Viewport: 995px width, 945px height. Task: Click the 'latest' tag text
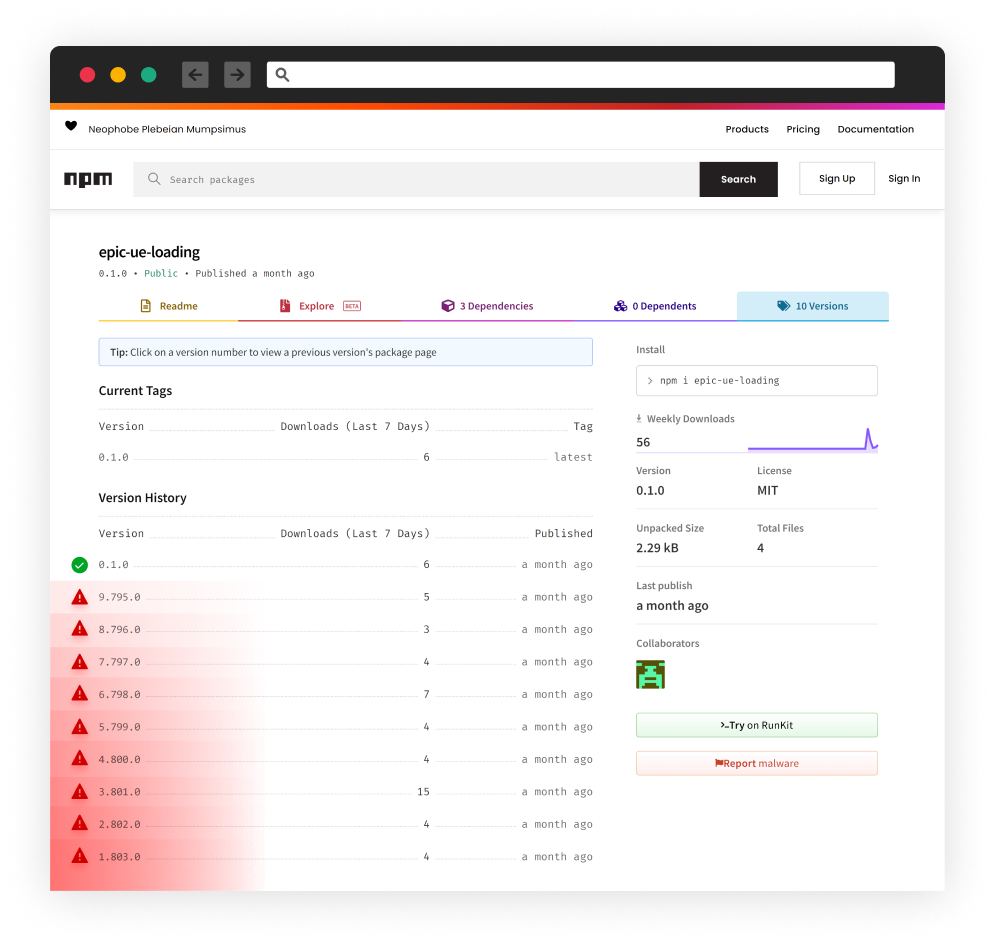coord(573,457)
